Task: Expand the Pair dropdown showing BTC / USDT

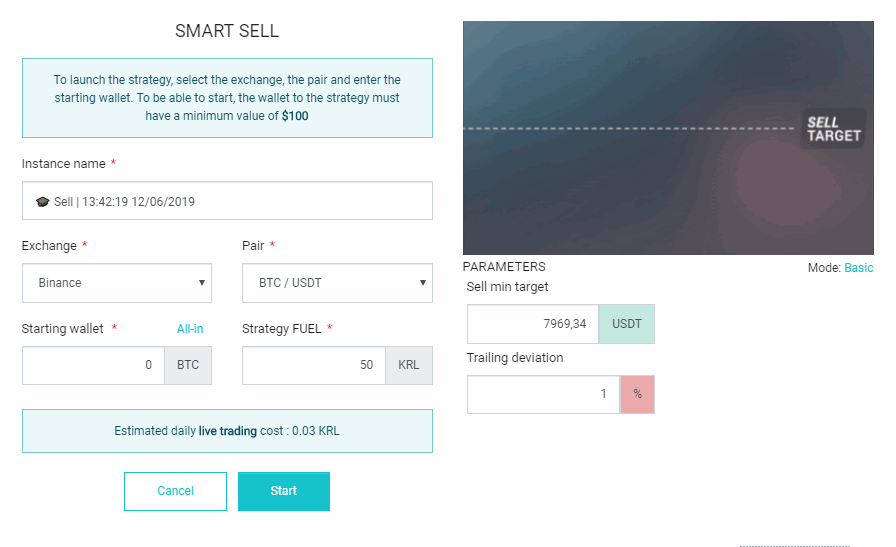Action: (x=337, y=283)
